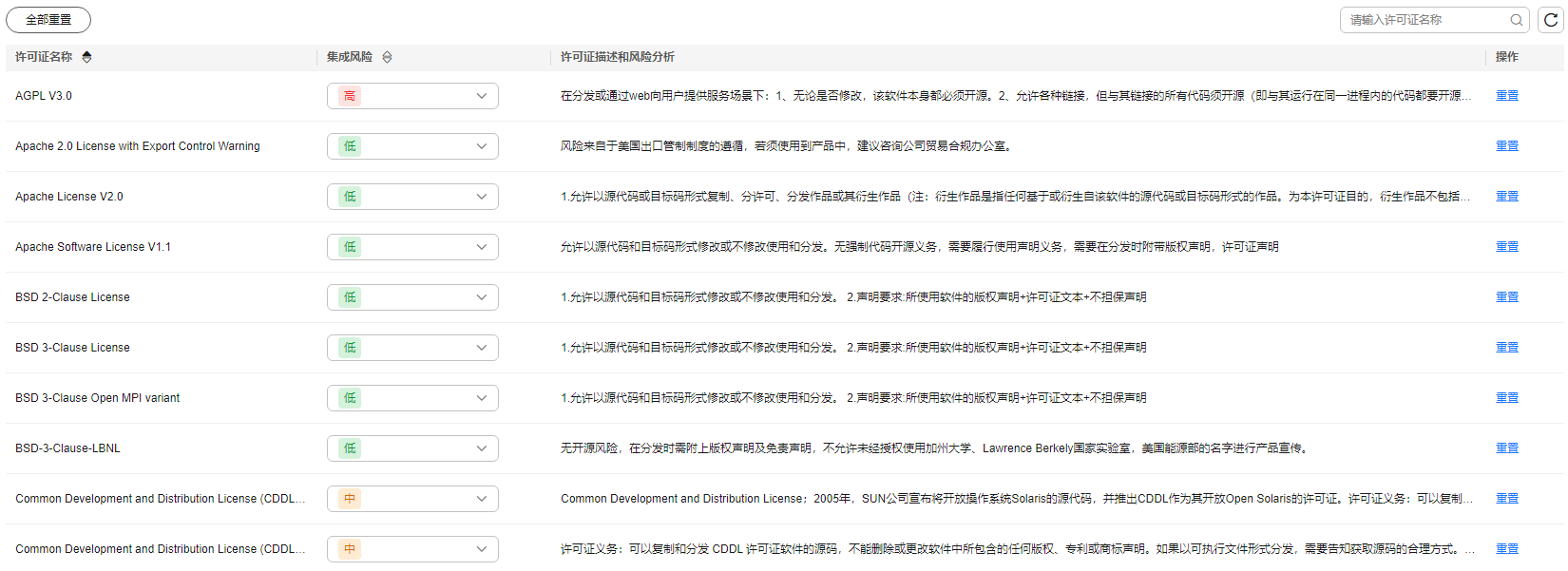The image size is (1568, 571).
Task: Click the magnifier search icon
Action: pos(1517,20)
